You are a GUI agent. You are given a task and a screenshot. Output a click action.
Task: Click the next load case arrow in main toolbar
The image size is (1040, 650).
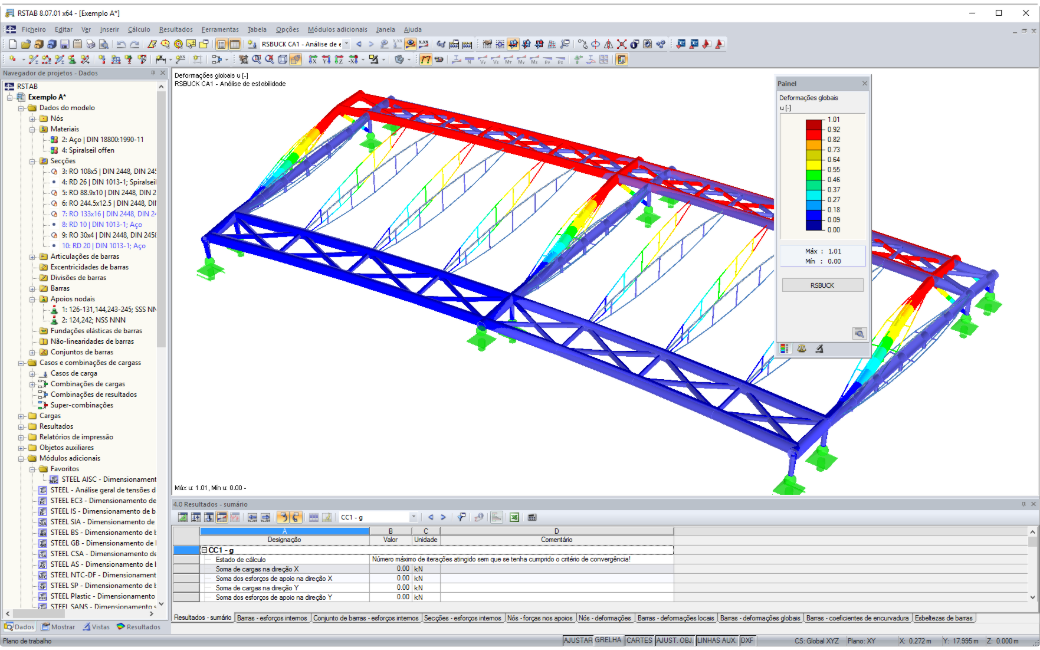coord(371,44)
